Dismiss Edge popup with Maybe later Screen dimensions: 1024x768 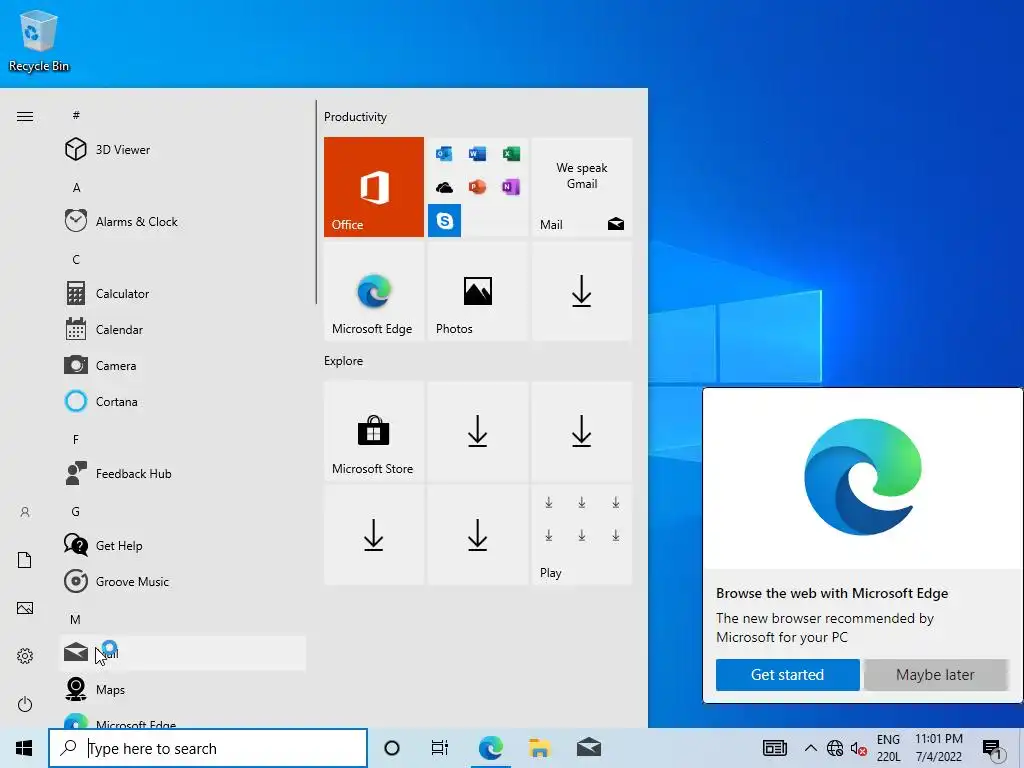935,675
